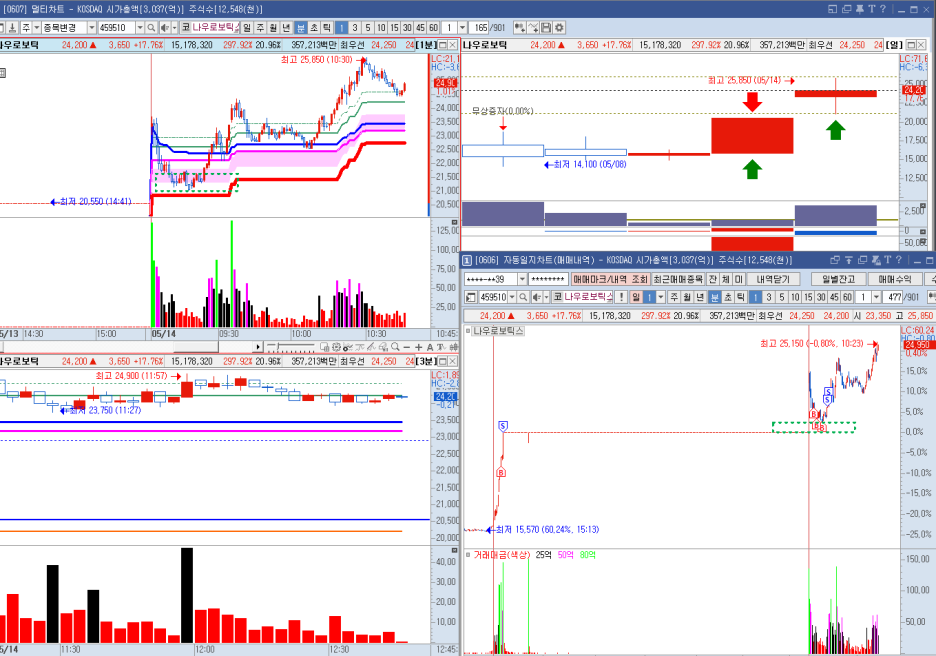
Task: Click the font 'T' icon in multi-chart title bar
Action: click(871, 9)
